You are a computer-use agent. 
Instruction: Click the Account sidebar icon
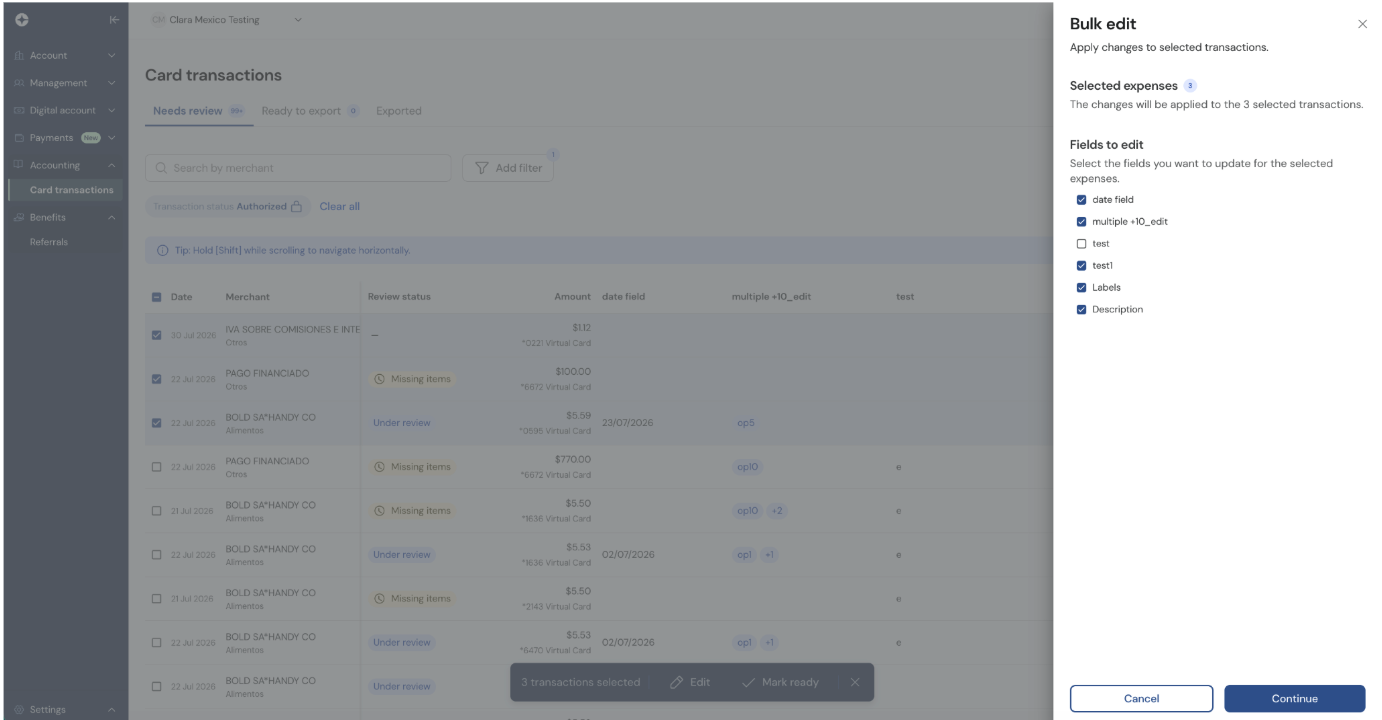[x=19, y=56]
